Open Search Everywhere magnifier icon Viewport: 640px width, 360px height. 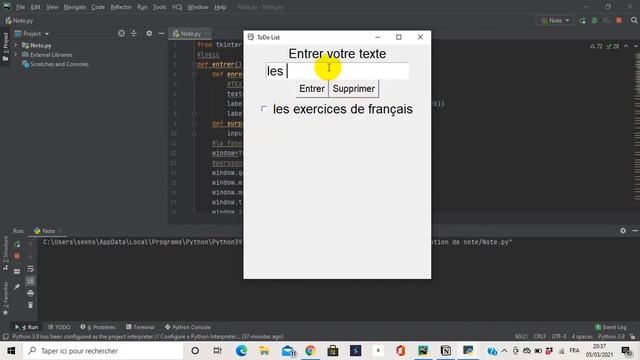click(634, 20)
